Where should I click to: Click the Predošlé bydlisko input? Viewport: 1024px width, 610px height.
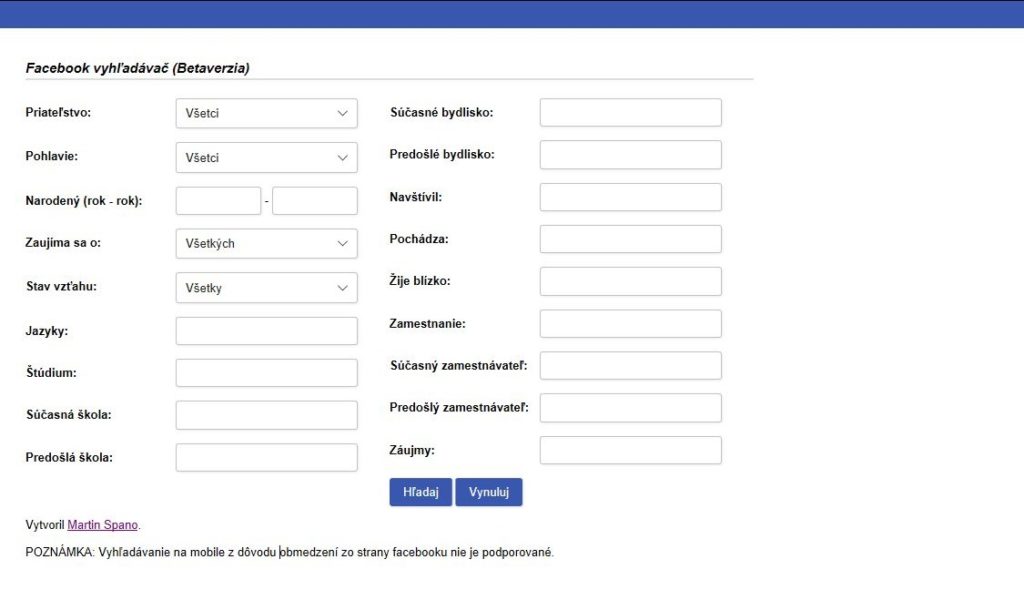click(x=630, y=155)
